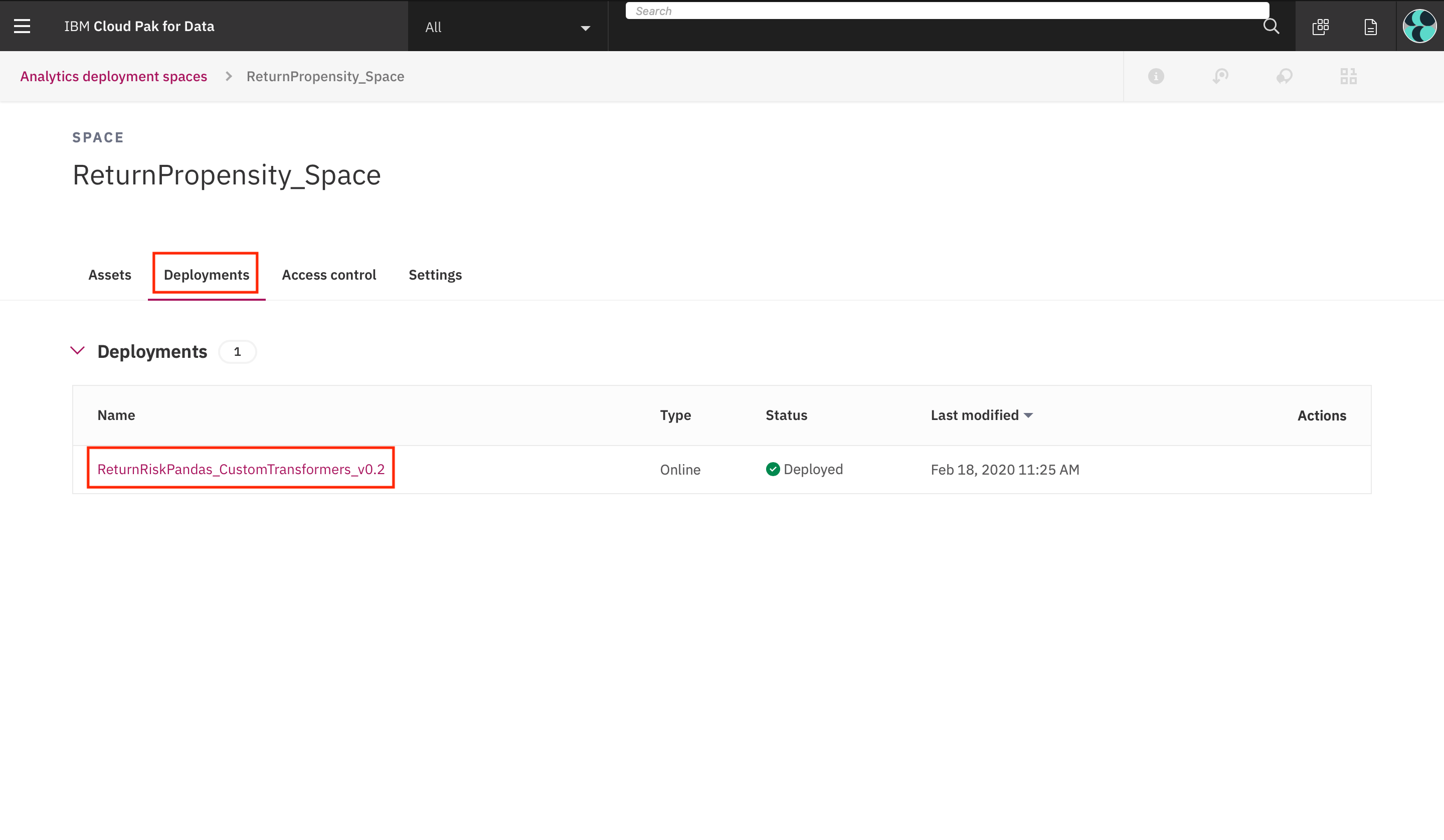Go back to Analytics deployment spaces
This screenshot has width=1444, height=840.
[x=113, y=76]
